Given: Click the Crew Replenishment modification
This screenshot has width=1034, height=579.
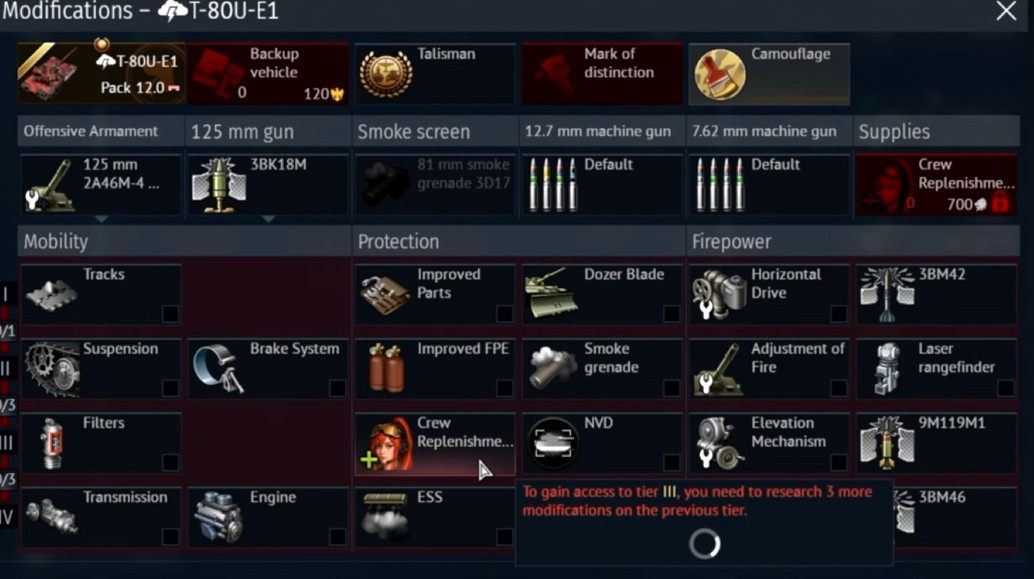Looking at the screenshot, I should pyautogui.click(x=435, y=443).
